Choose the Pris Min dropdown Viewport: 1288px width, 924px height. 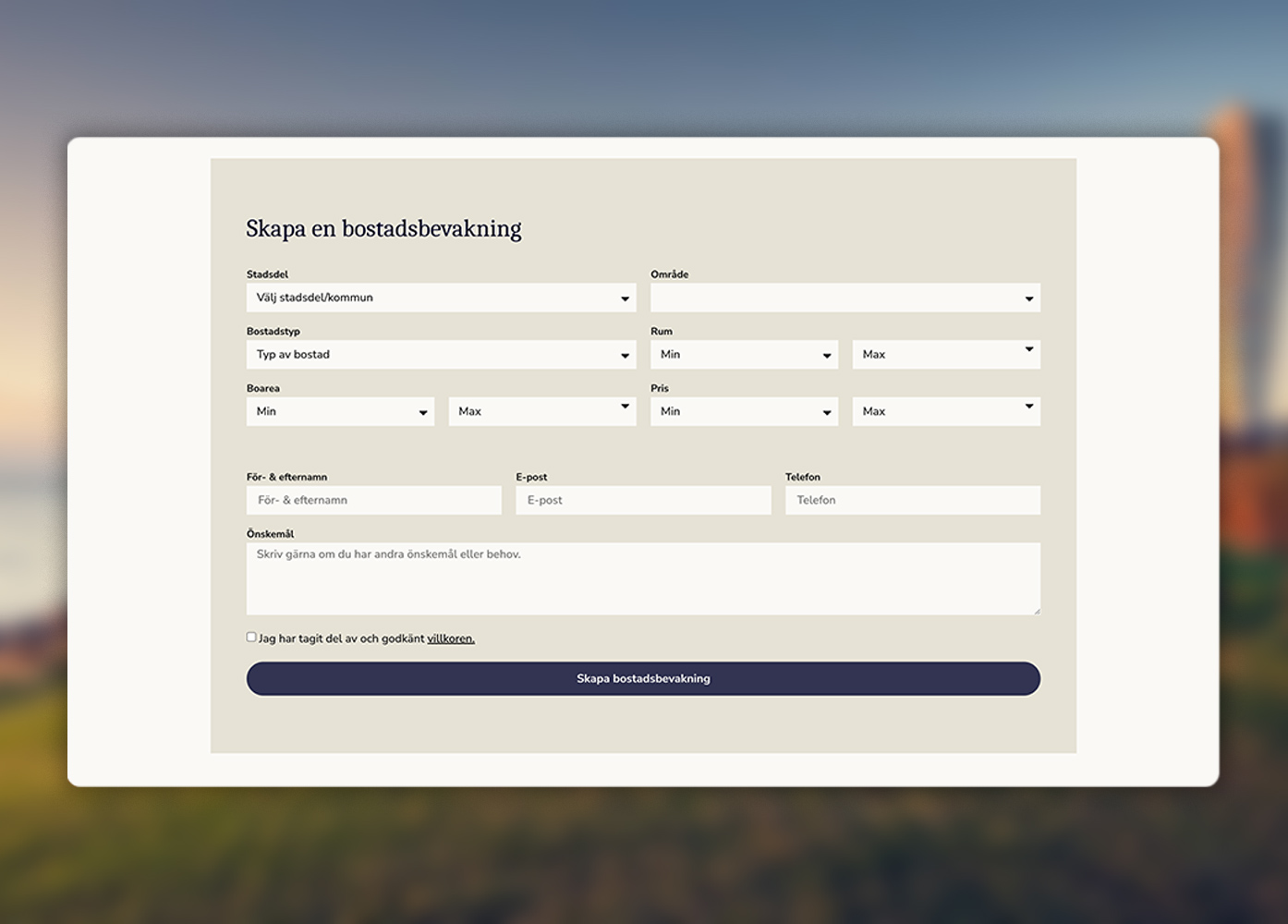[x=744, y=411]
